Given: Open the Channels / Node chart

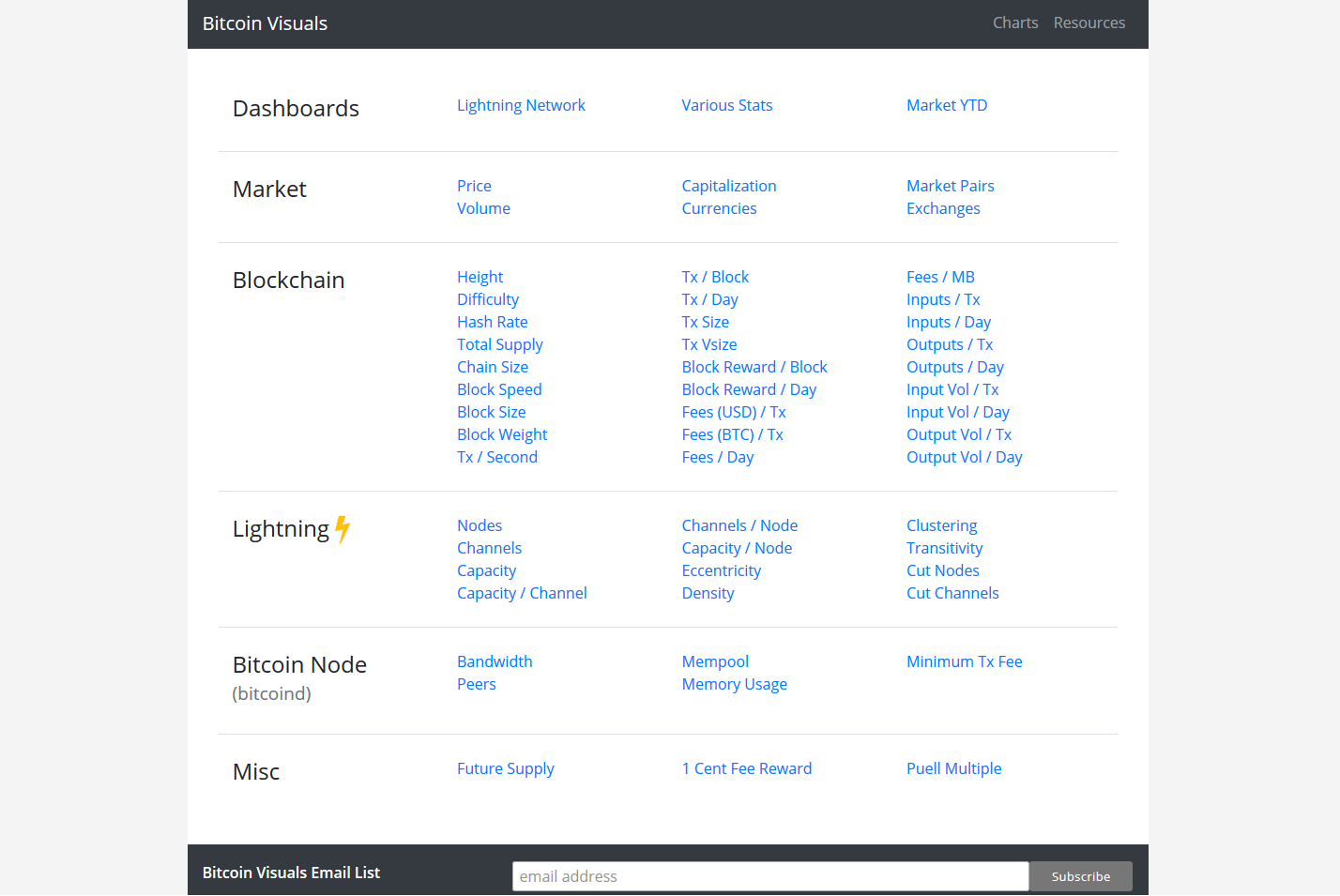Looking at the screenshot, I should (x=739, y=525).
